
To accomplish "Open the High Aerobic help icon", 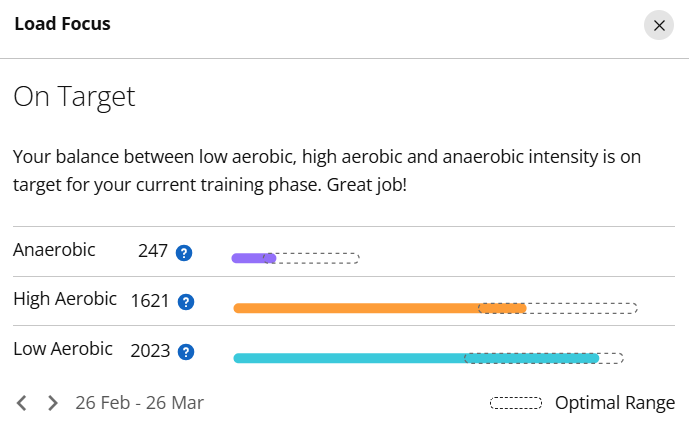I will [x=186, y=302].
